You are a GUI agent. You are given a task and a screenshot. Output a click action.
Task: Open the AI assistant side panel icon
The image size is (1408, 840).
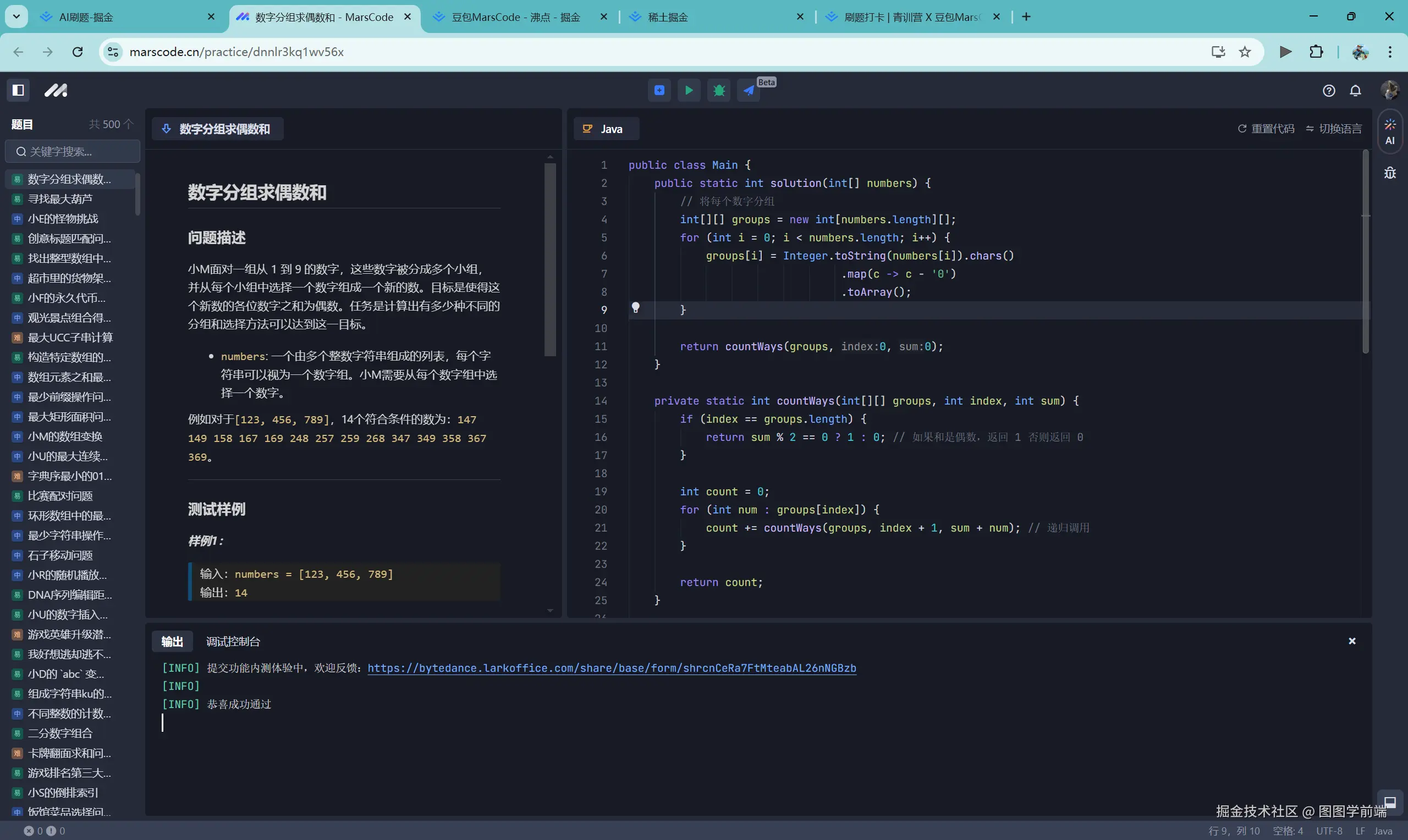coord(1390,131)
